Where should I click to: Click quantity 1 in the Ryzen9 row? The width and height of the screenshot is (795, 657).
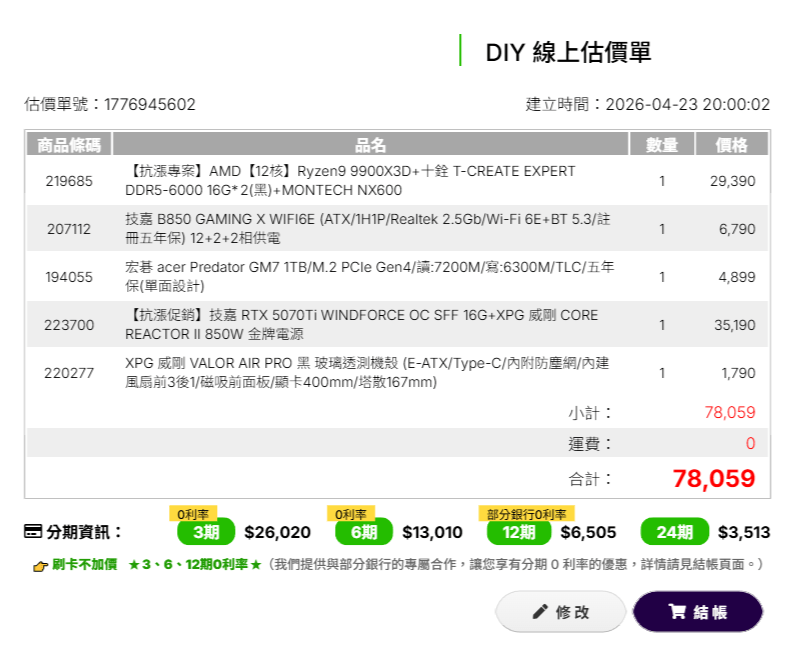[x=662, y=181]
